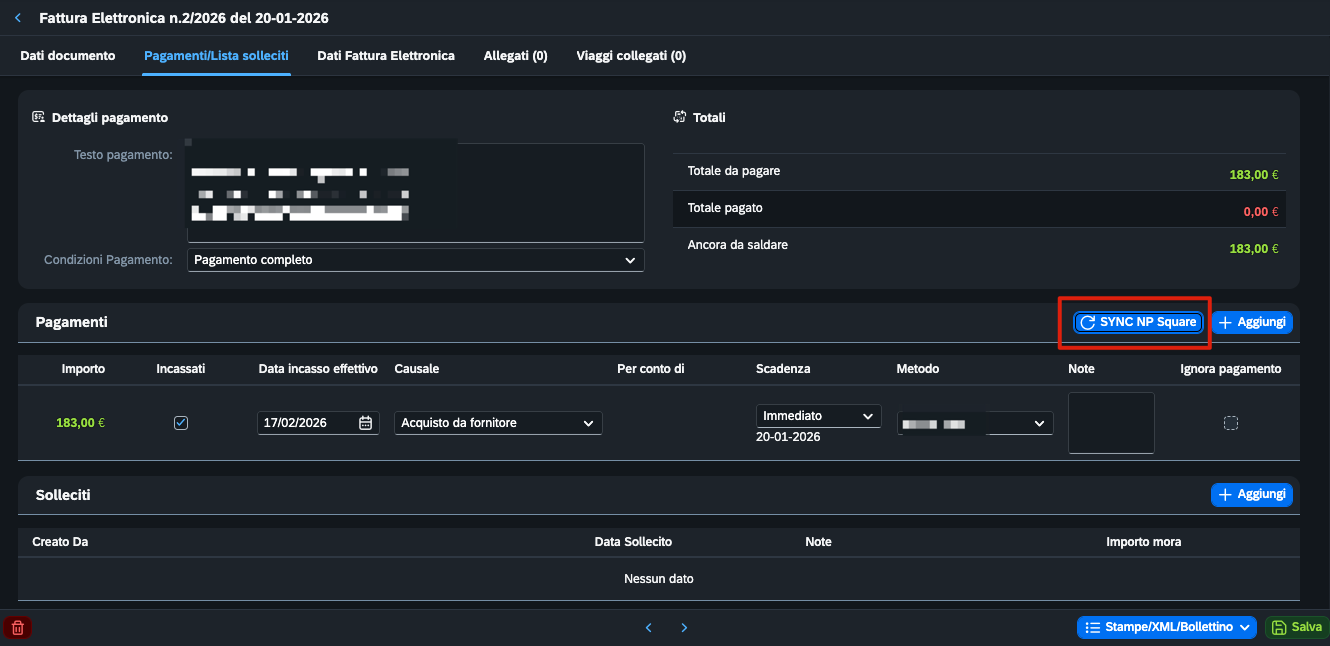This screenshot has width=1330, height=646.
Task: Click the Per conto di column header
Action: (x=651, y=369)
